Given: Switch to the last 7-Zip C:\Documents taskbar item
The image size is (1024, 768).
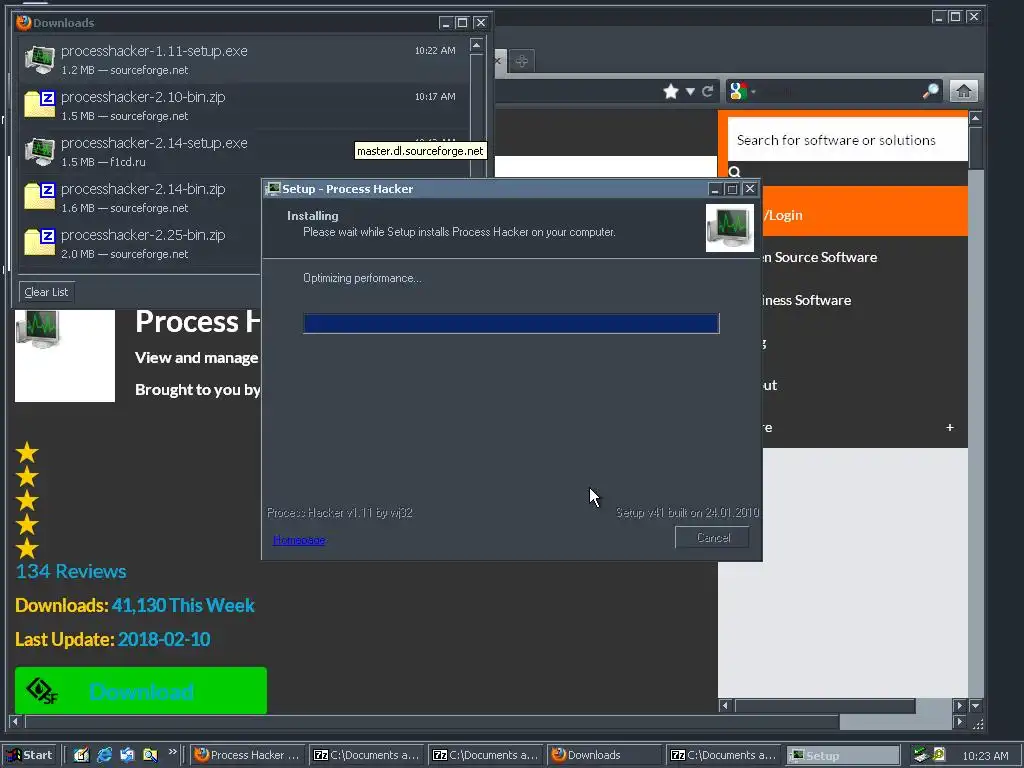Looking at the screenshot, I should pyautogui.click(x=724, y=755).
